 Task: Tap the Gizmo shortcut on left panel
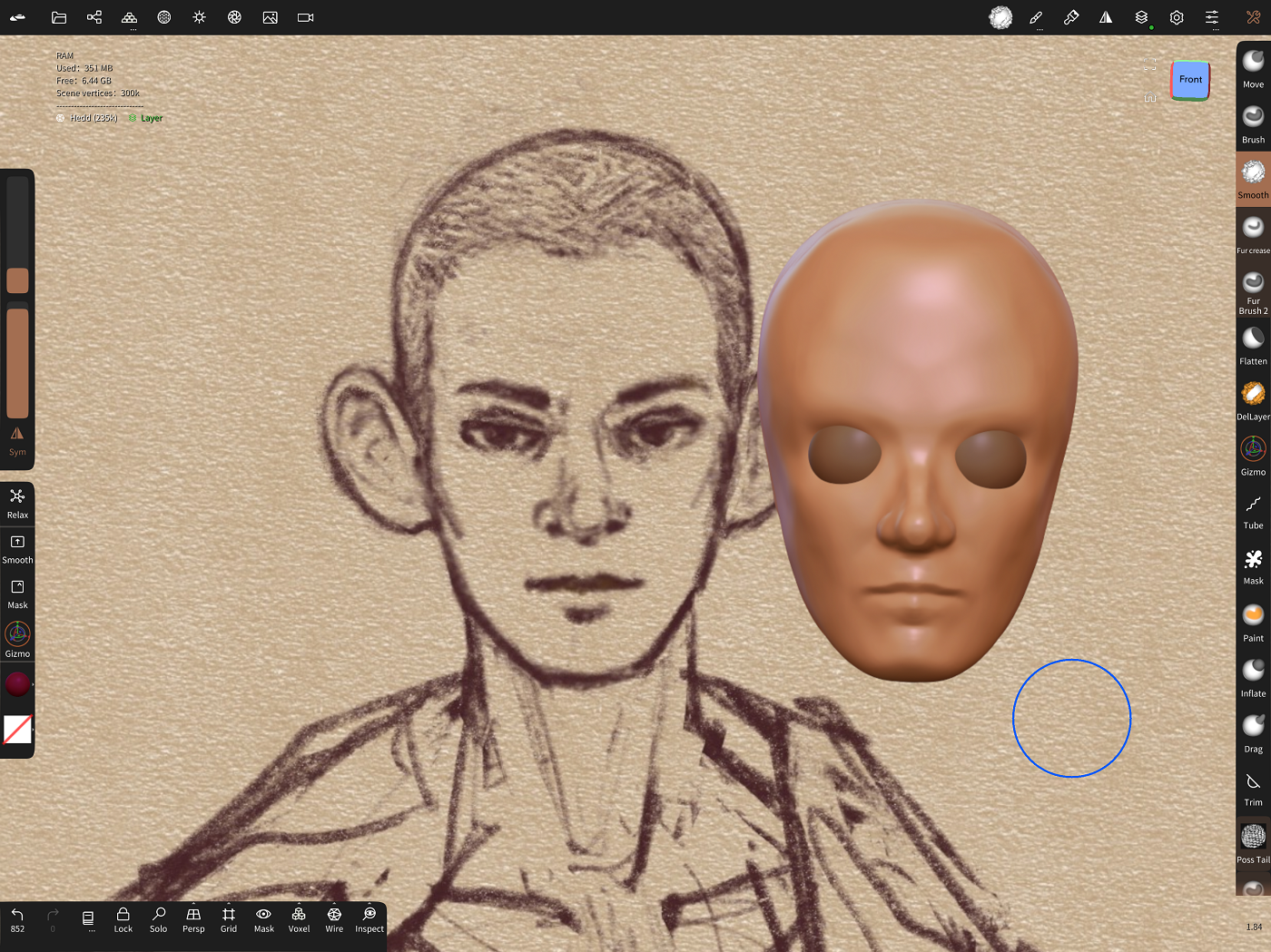click(x=17, y=639)
